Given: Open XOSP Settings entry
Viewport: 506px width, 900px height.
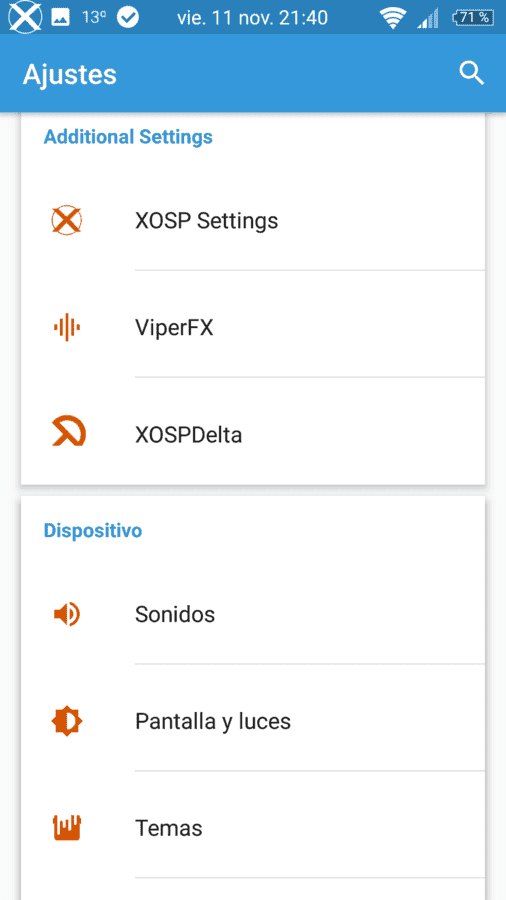Looking at the screenshot, I should 253,221.
